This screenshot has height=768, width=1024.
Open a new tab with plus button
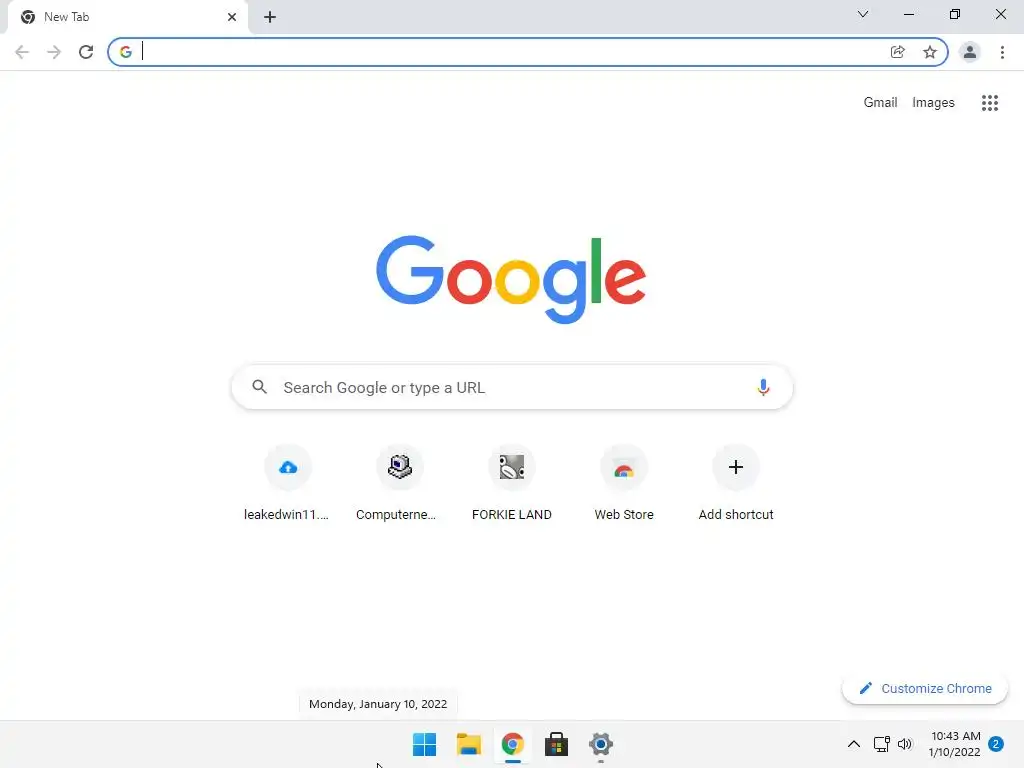(270, 17)
